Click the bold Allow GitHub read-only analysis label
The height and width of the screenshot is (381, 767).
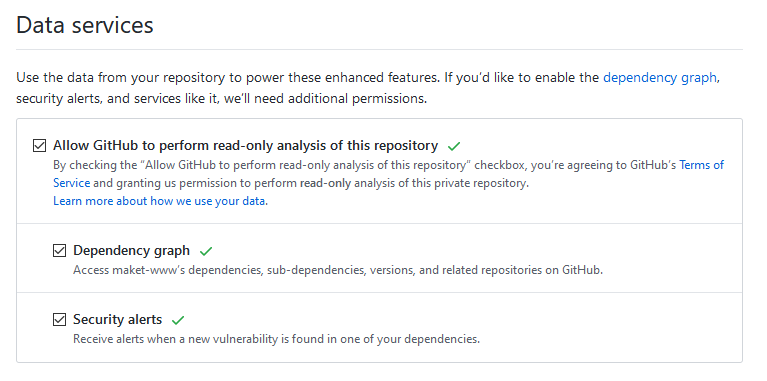246,146
